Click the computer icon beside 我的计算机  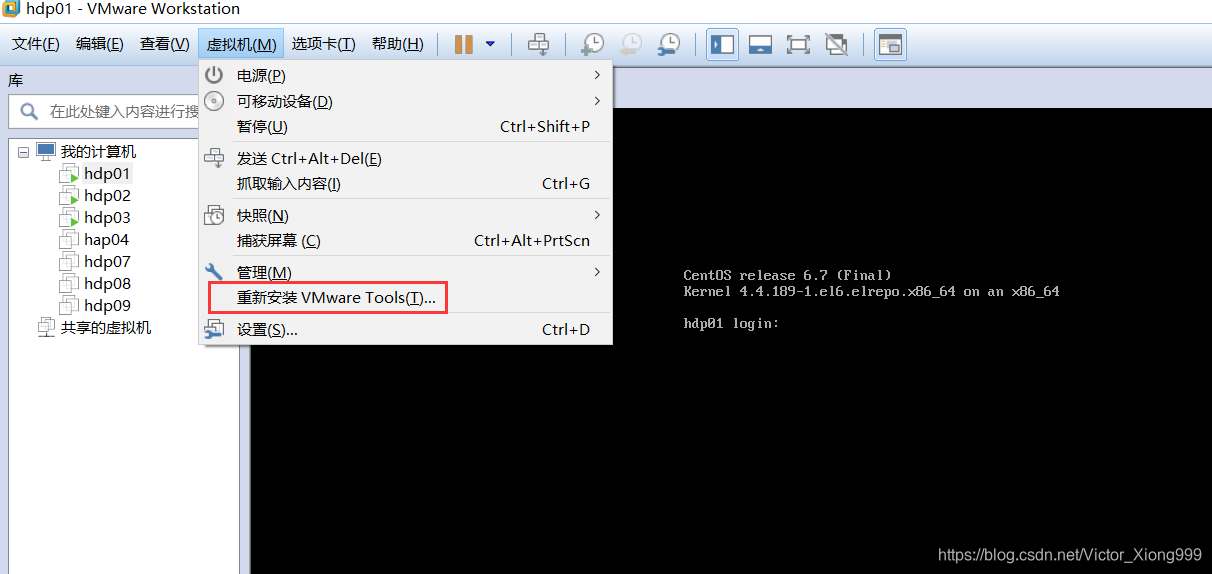[46, 151]
